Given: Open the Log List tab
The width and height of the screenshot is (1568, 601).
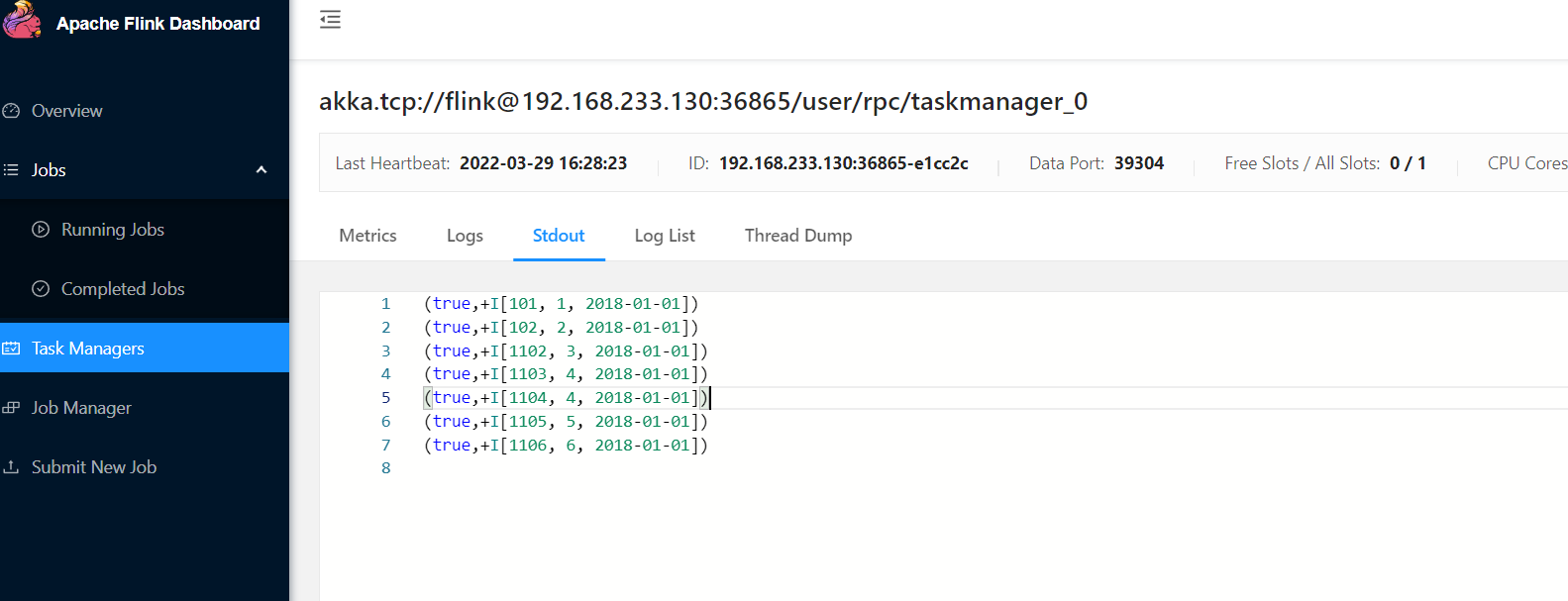Looking at the screenshot, I should pyautogui.click(x=665, y=236).
